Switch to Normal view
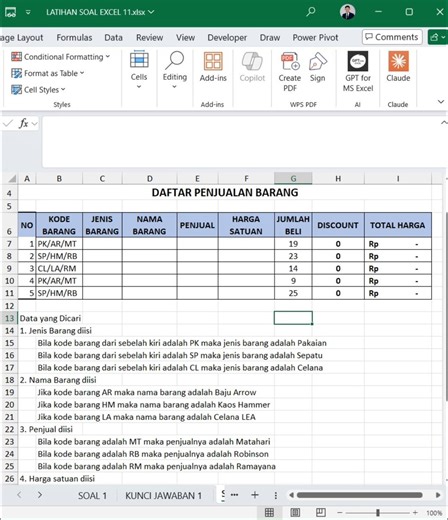Image resolution: width=448 pixels, height=520 pixels. tap(269, 512)
